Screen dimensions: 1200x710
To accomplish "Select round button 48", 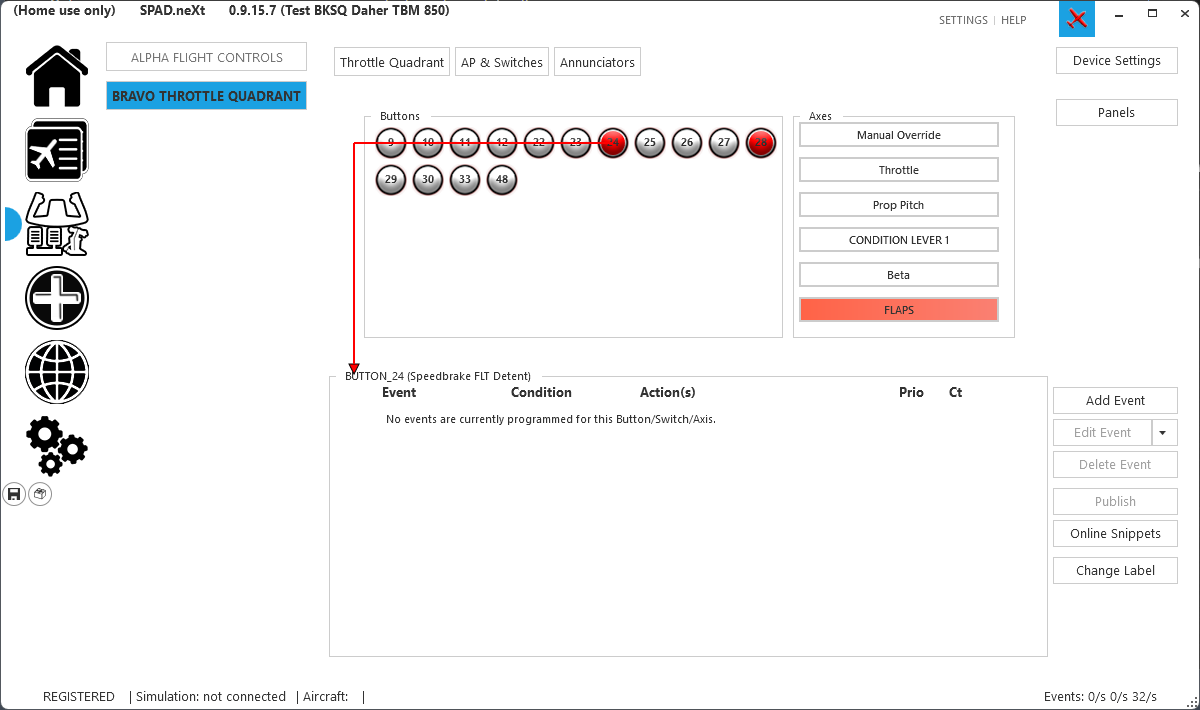I will pyautogui.click(x=502, y=180).
